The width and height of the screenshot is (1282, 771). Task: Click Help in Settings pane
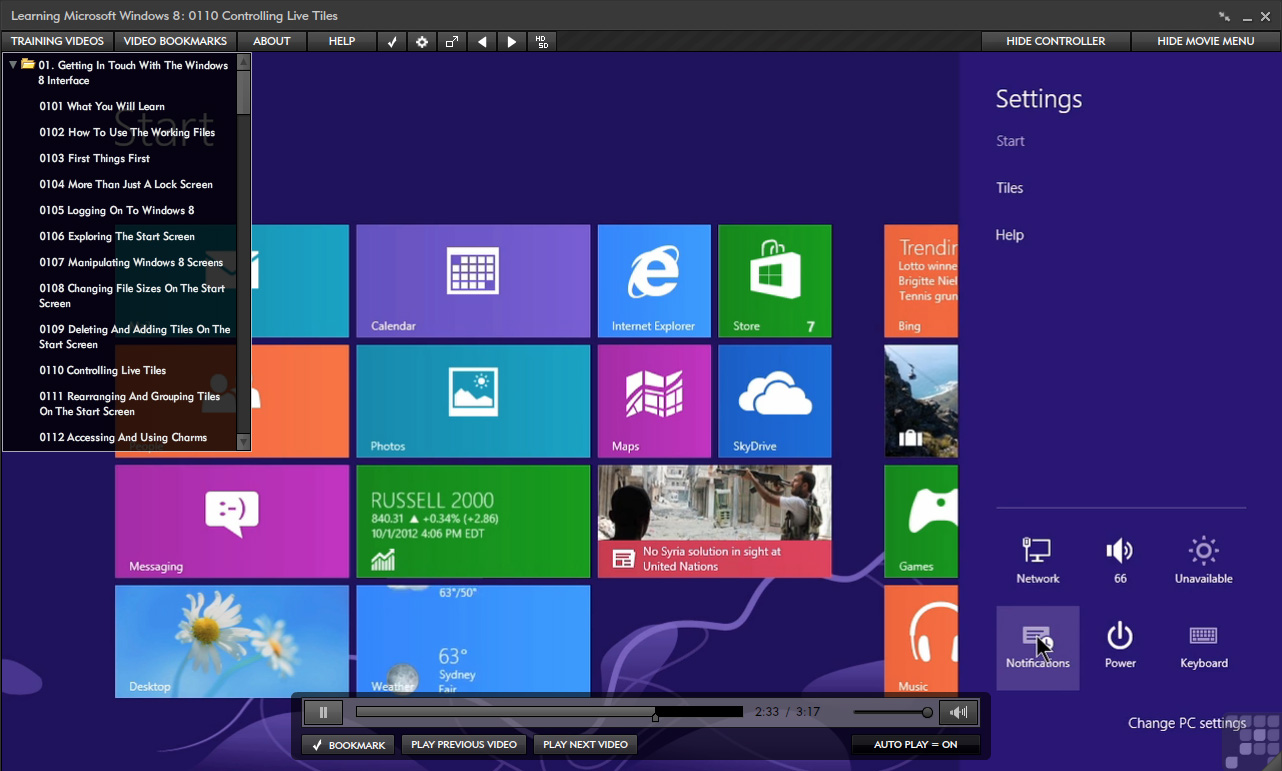(x=1009, y=235)
